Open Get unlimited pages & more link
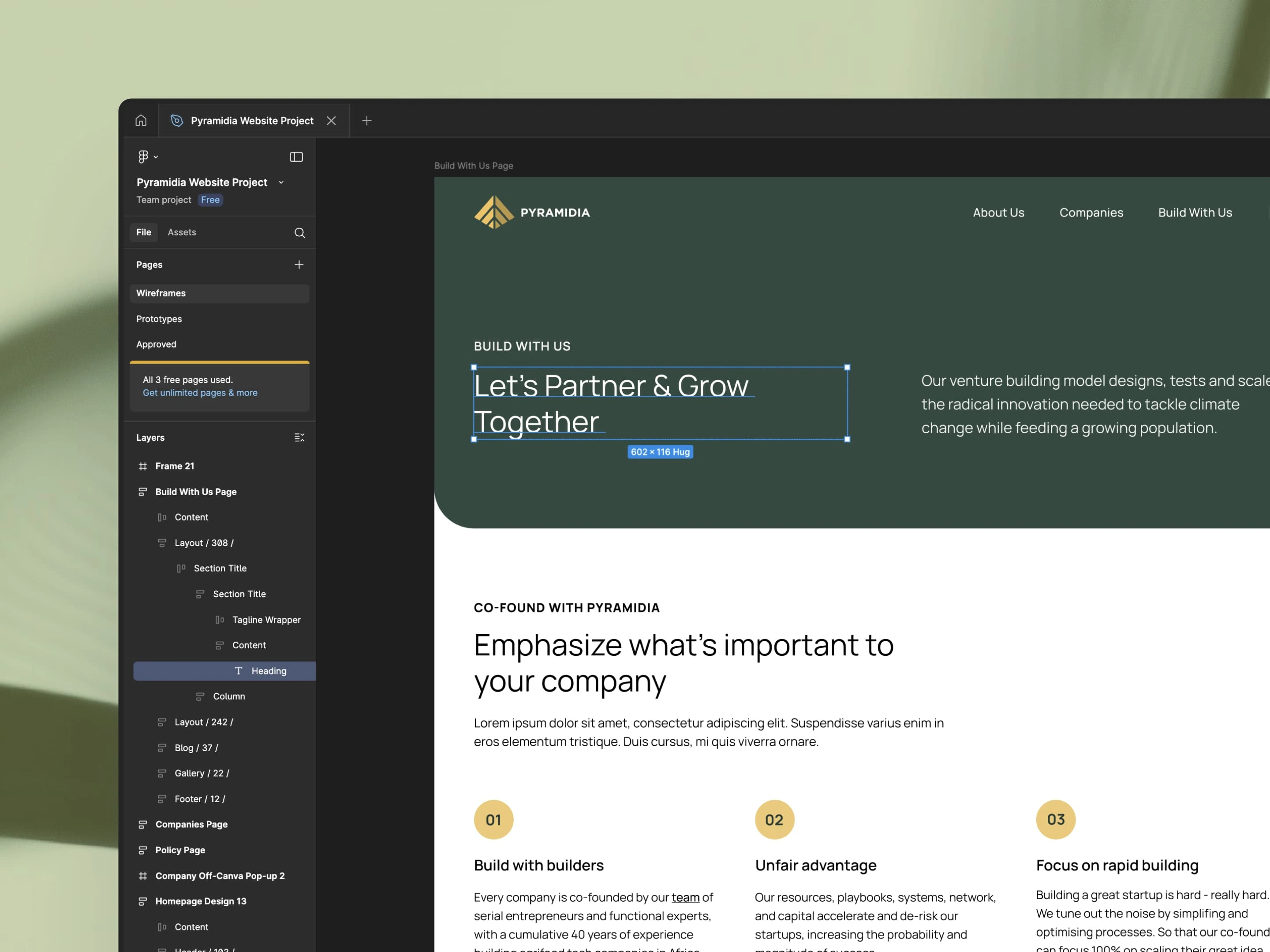Image resolution: width=1270 pixels, height=952 pixels. click(x=200, y=393)
